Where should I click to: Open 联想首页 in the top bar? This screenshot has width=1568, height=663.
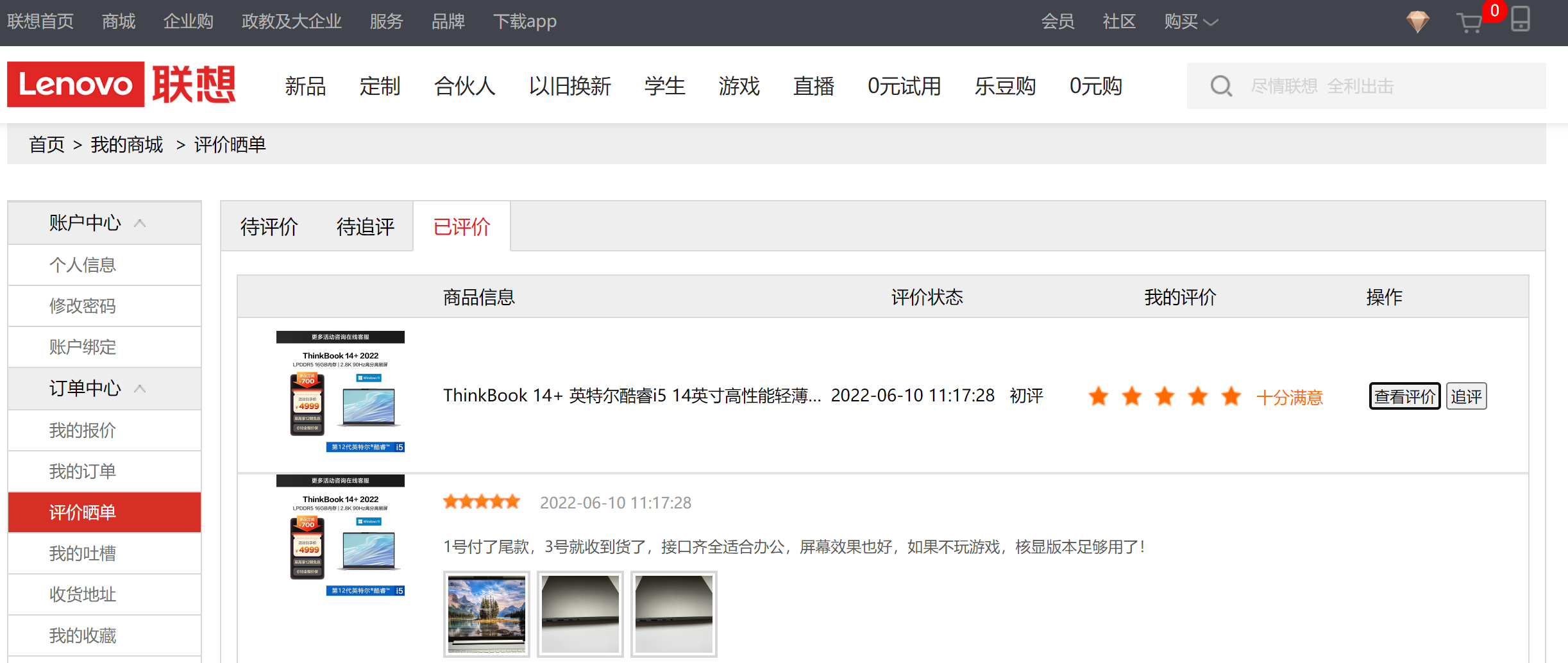[x=40, y=22]
